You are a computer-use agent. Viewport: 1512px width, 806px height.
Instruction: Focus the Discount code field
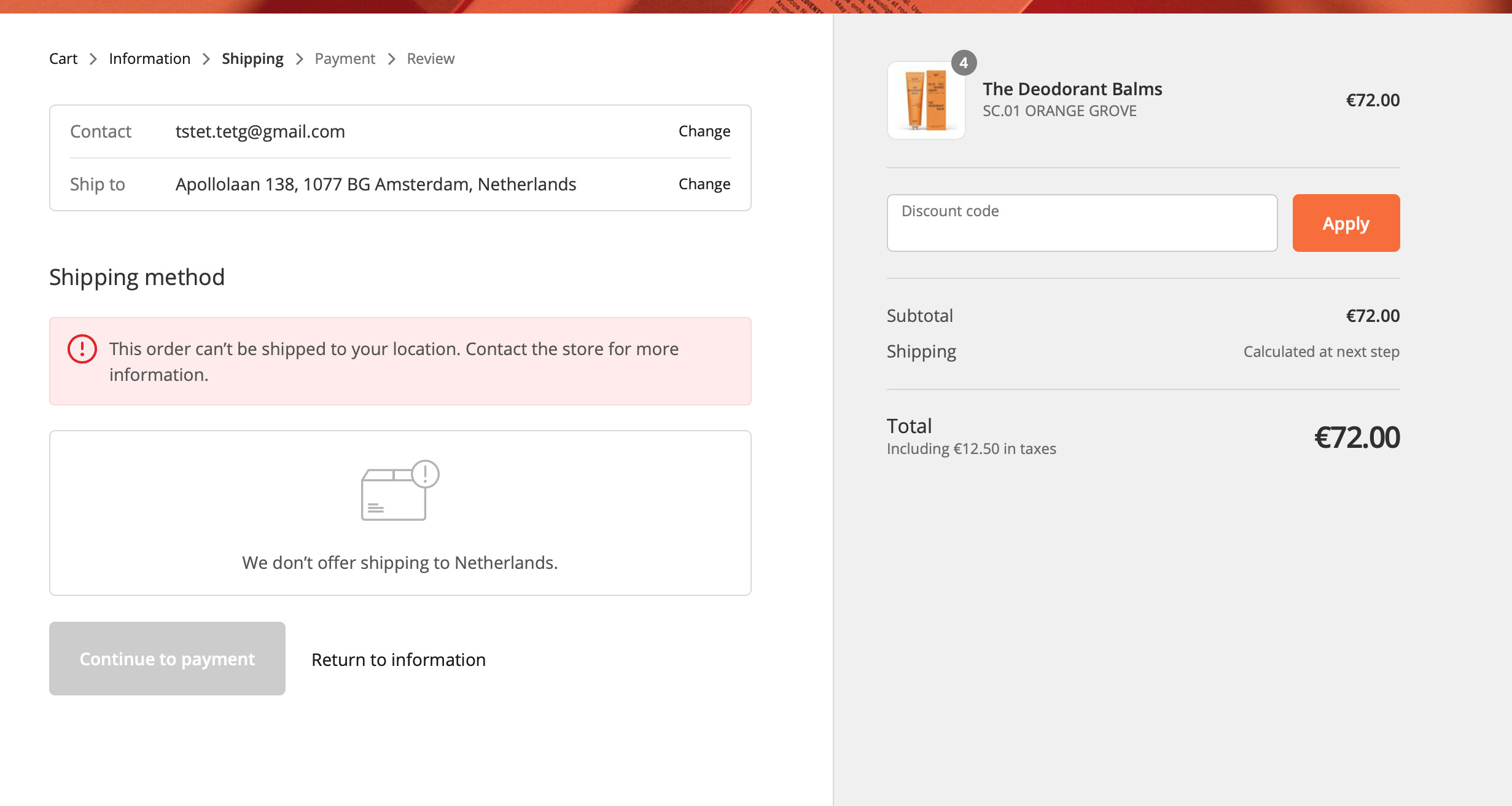(x=1081, y=224)
